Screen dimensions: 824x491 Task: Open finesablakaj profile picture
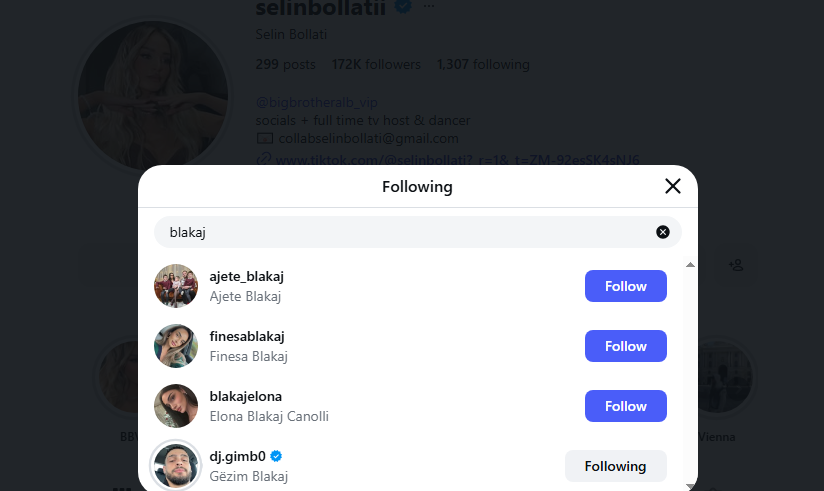(176, 346)
